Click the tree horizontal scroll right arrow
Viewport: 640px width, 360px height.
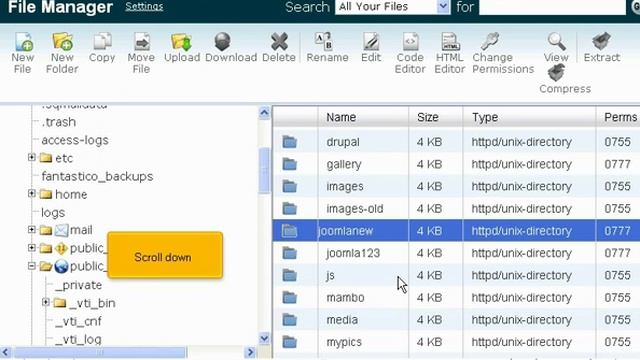250,352
